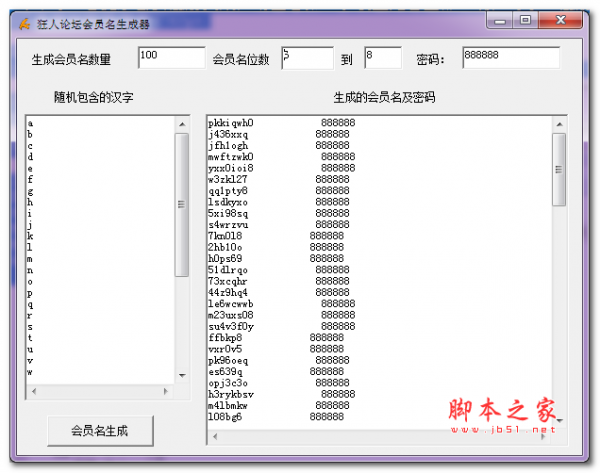The width and height of the screenshot is (600, 473).
Task: Close the generator window
Action: point(560,20)
